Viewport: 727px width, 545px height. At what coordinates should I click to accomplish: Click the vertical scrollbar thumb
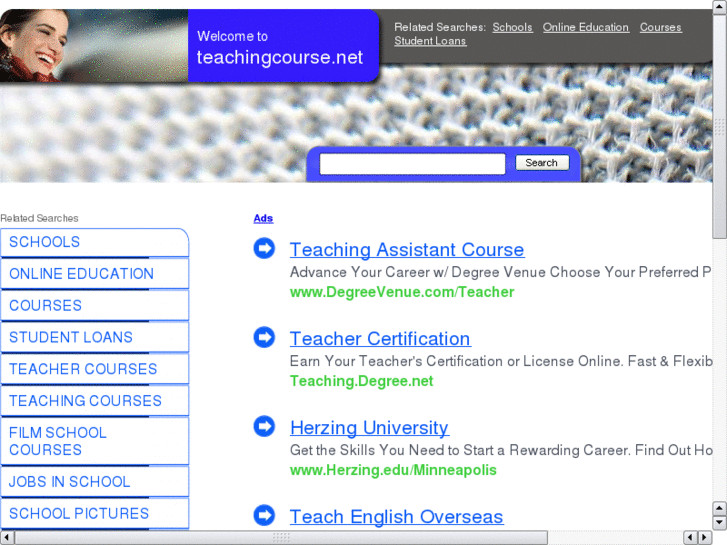click(x=720, y=126)
